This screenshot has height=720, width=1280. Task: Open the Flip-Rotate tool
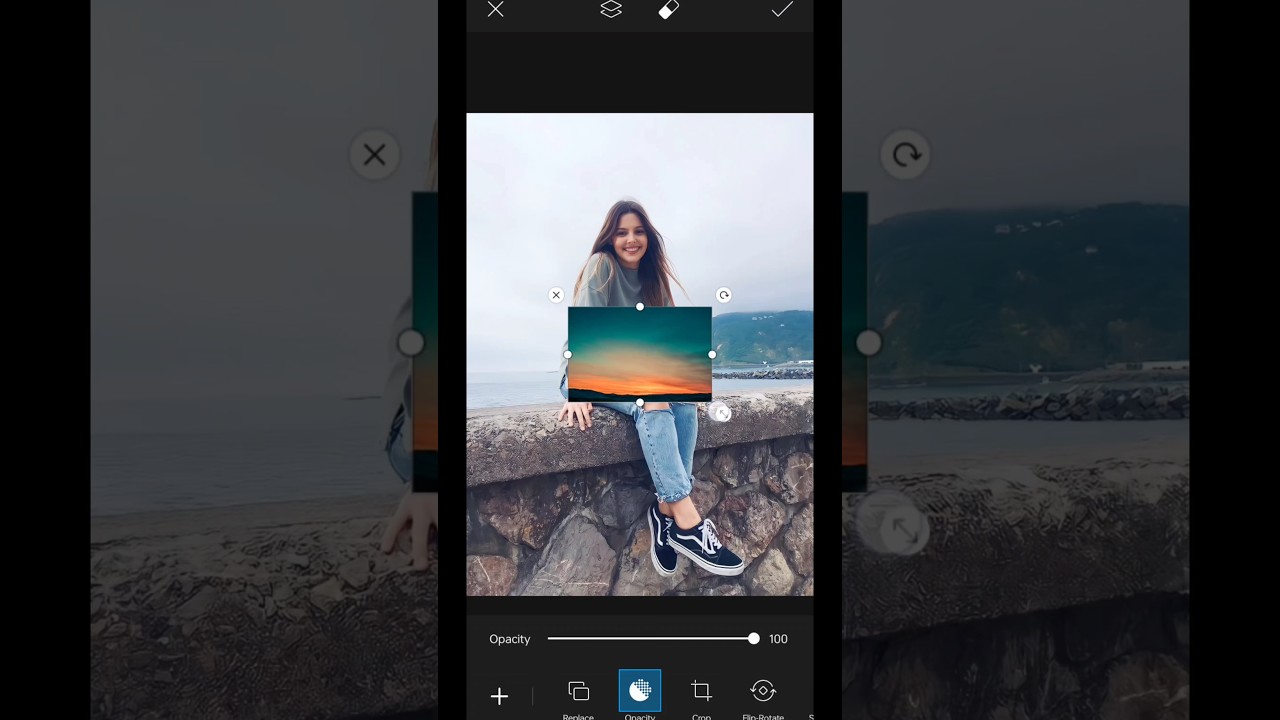[x=763, y=697]
